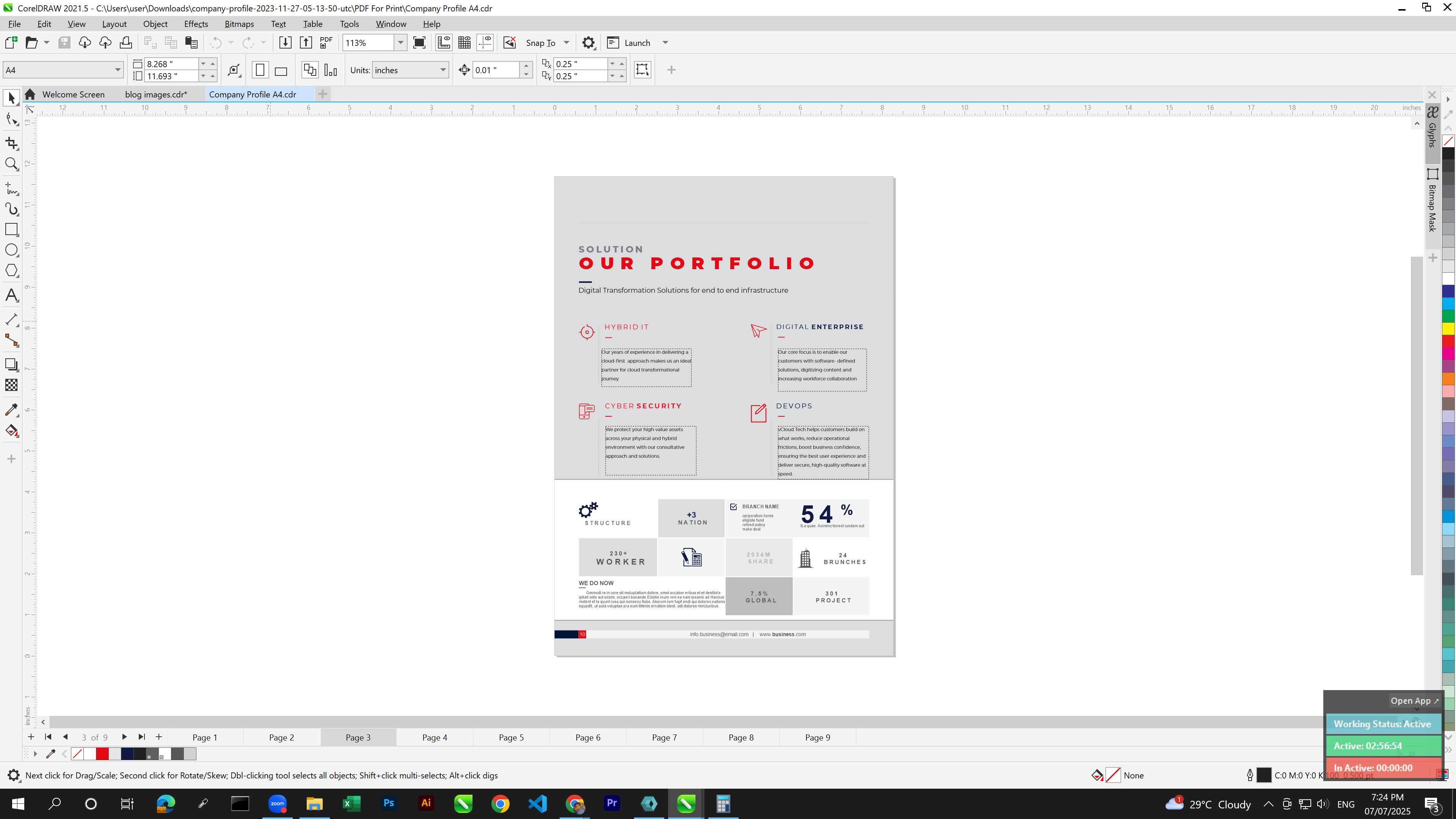Click the Import icon

[x=285, y=43]
